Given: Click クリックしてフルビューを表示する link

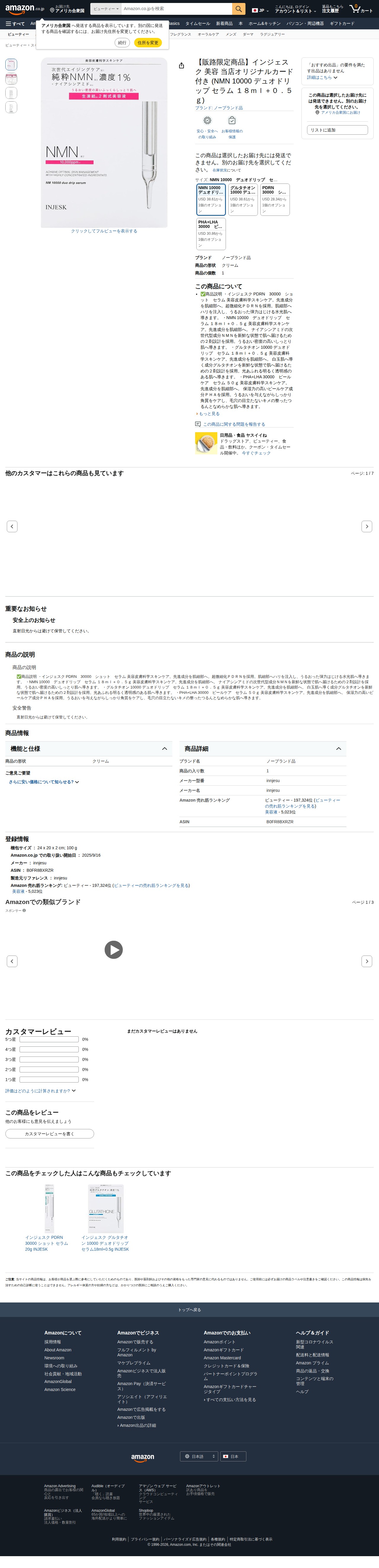Looking at the screenshot, I should point(104,231).
